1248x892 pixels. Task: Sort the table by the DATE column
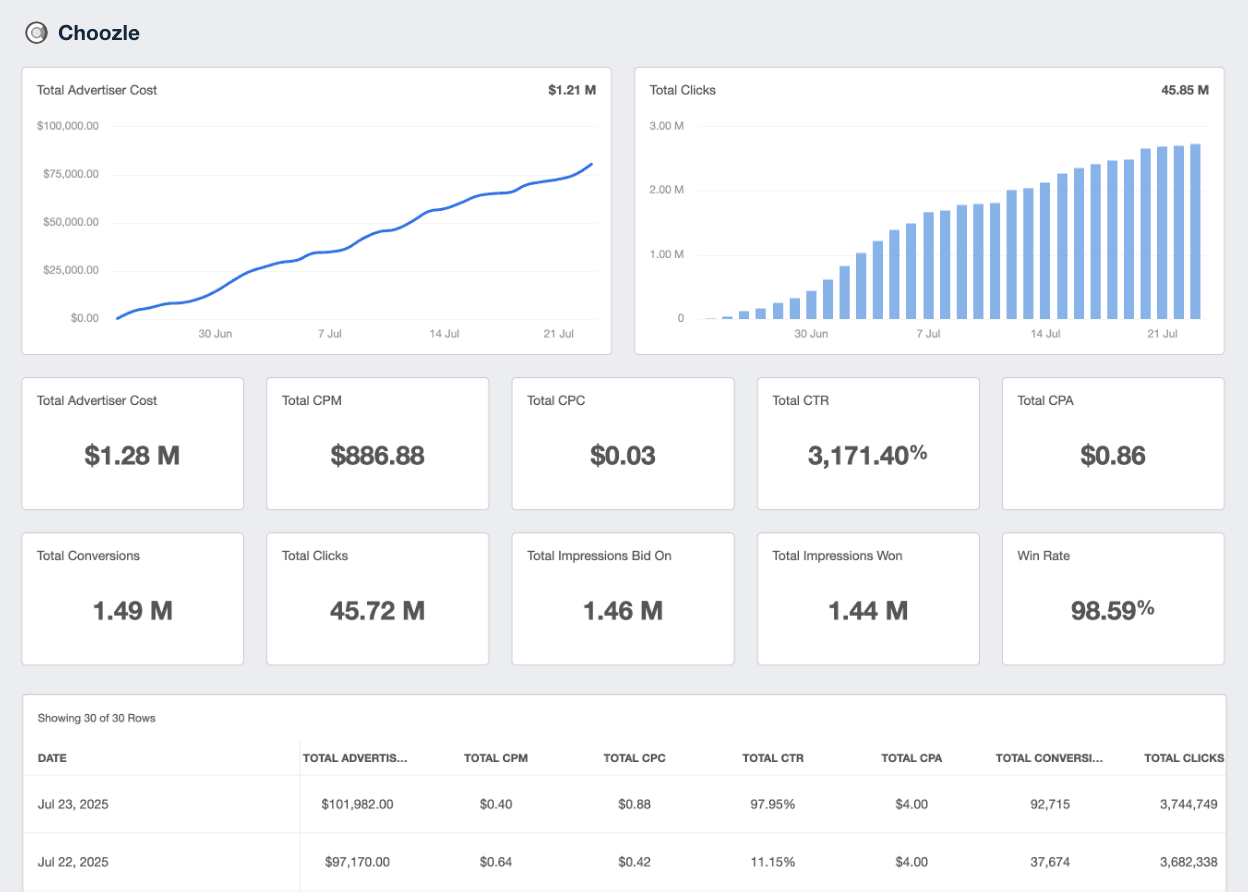52,758
